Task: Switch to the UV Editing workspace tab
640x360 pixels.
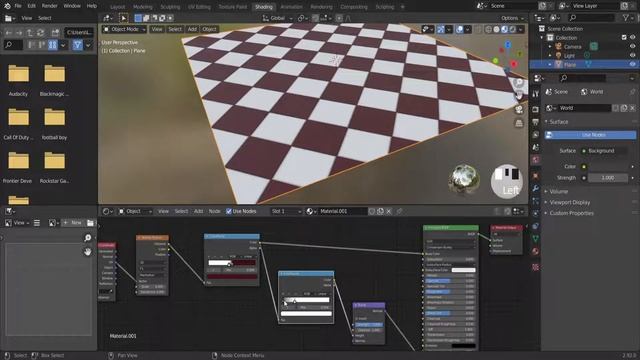Action: pyautogui.click(x=199, y=7)
